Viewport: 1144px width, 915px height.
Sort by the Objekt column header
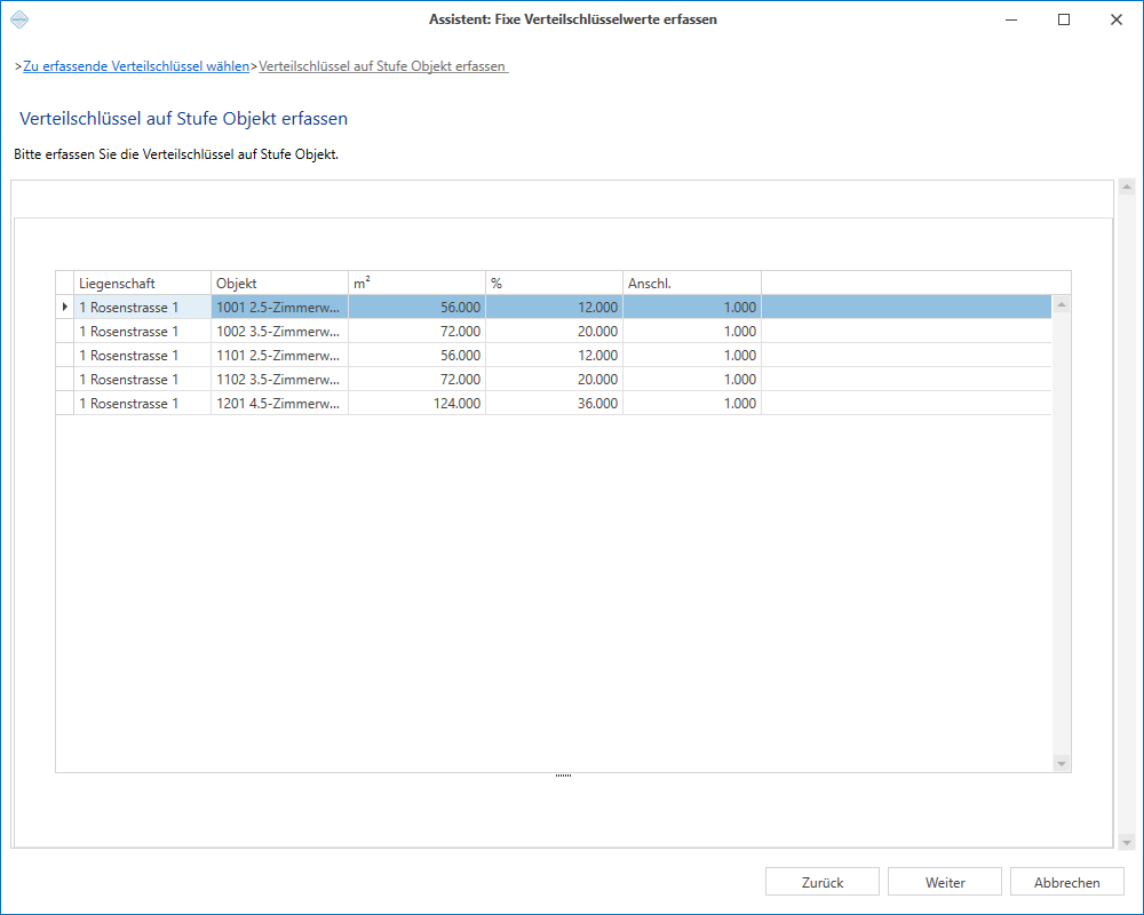[x=279, y=283]
